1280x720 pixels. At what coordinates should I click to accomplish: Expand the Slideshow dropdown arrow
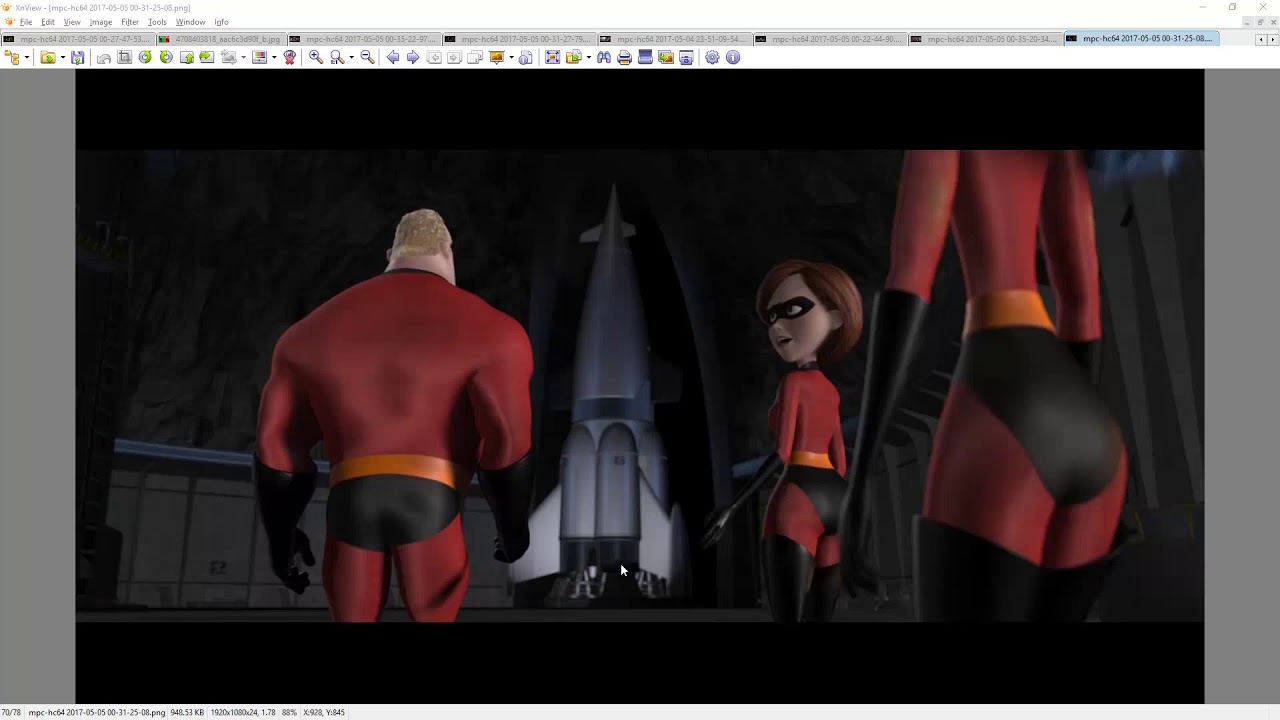click(511, 58)
